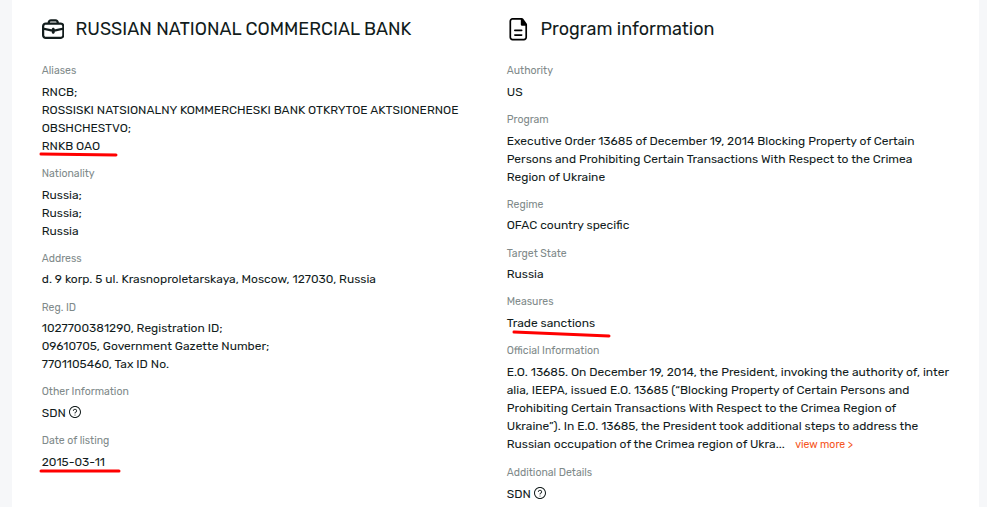Screen dimensions: 987x507
Task: Click the Target State value Russia
Action: (525, 274)
